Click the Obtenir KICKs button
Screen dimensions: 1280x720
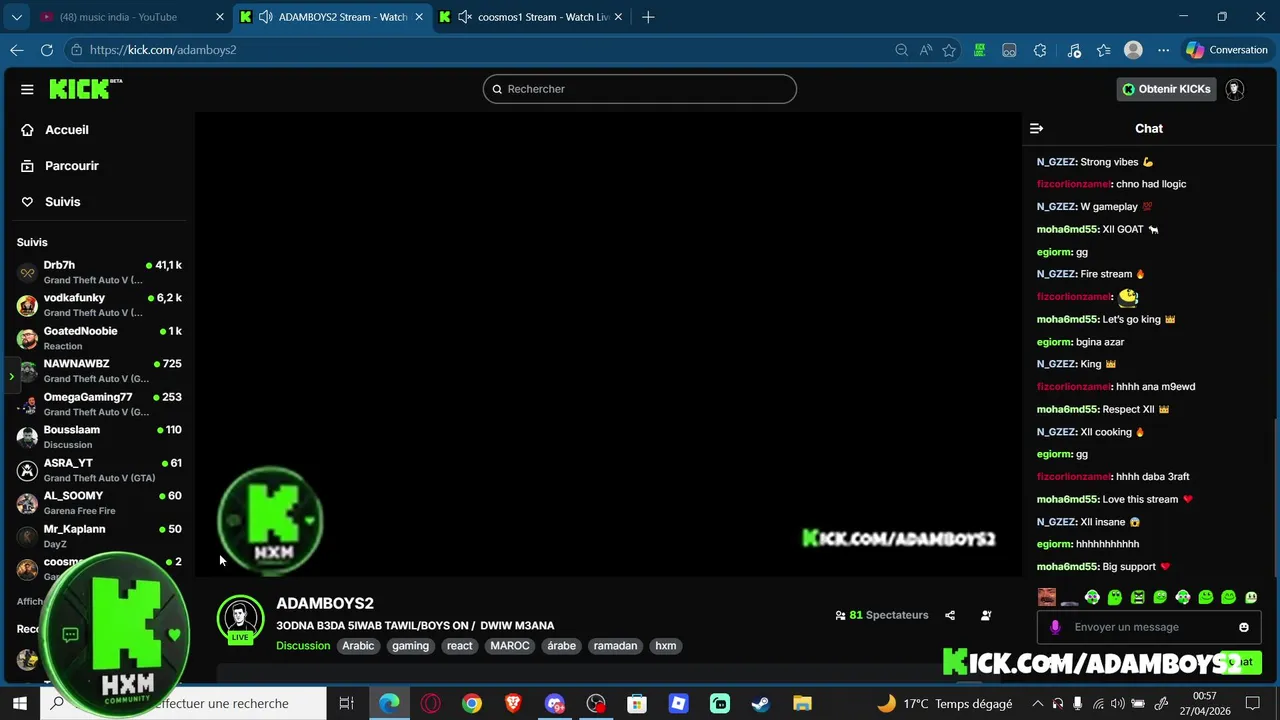1166,89
